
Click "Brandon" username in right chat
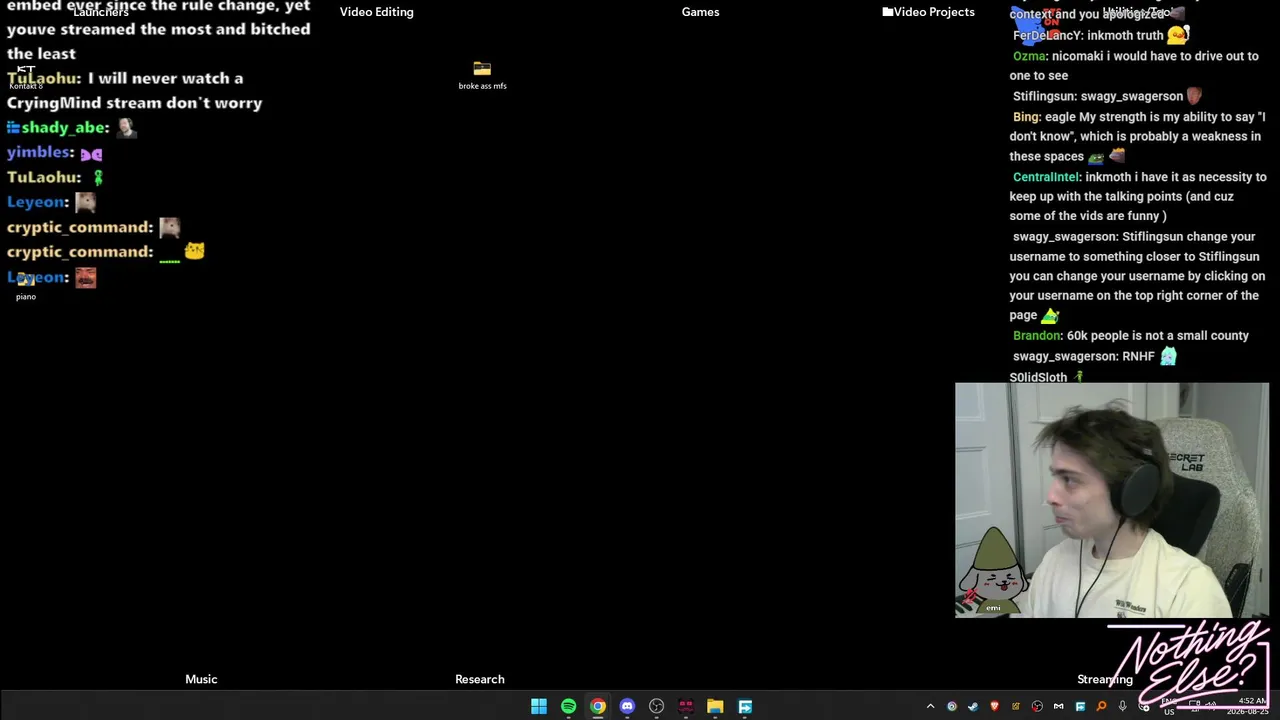pyautogui.click(x=1037, y=336)
